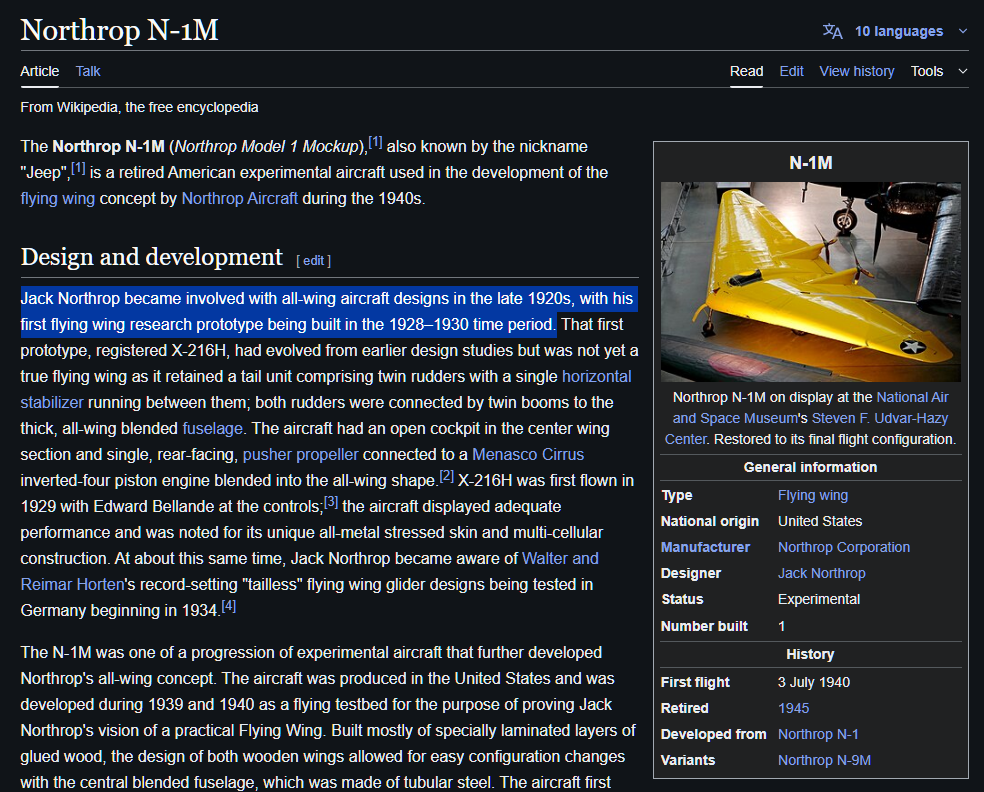984x792 pixels.
Task: Click the languages translate icon
Action: tap(832, 31)
